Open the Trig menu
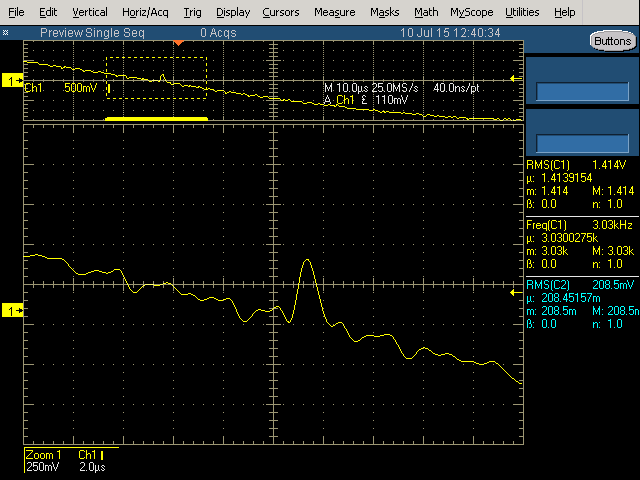The height and width of the screenshot is (480, 640). click(x=193, y=13)
